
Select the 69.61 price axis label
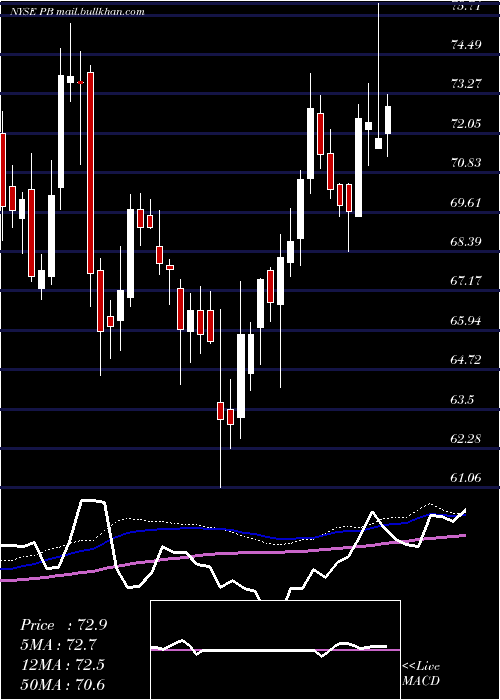tap(466, 203)
